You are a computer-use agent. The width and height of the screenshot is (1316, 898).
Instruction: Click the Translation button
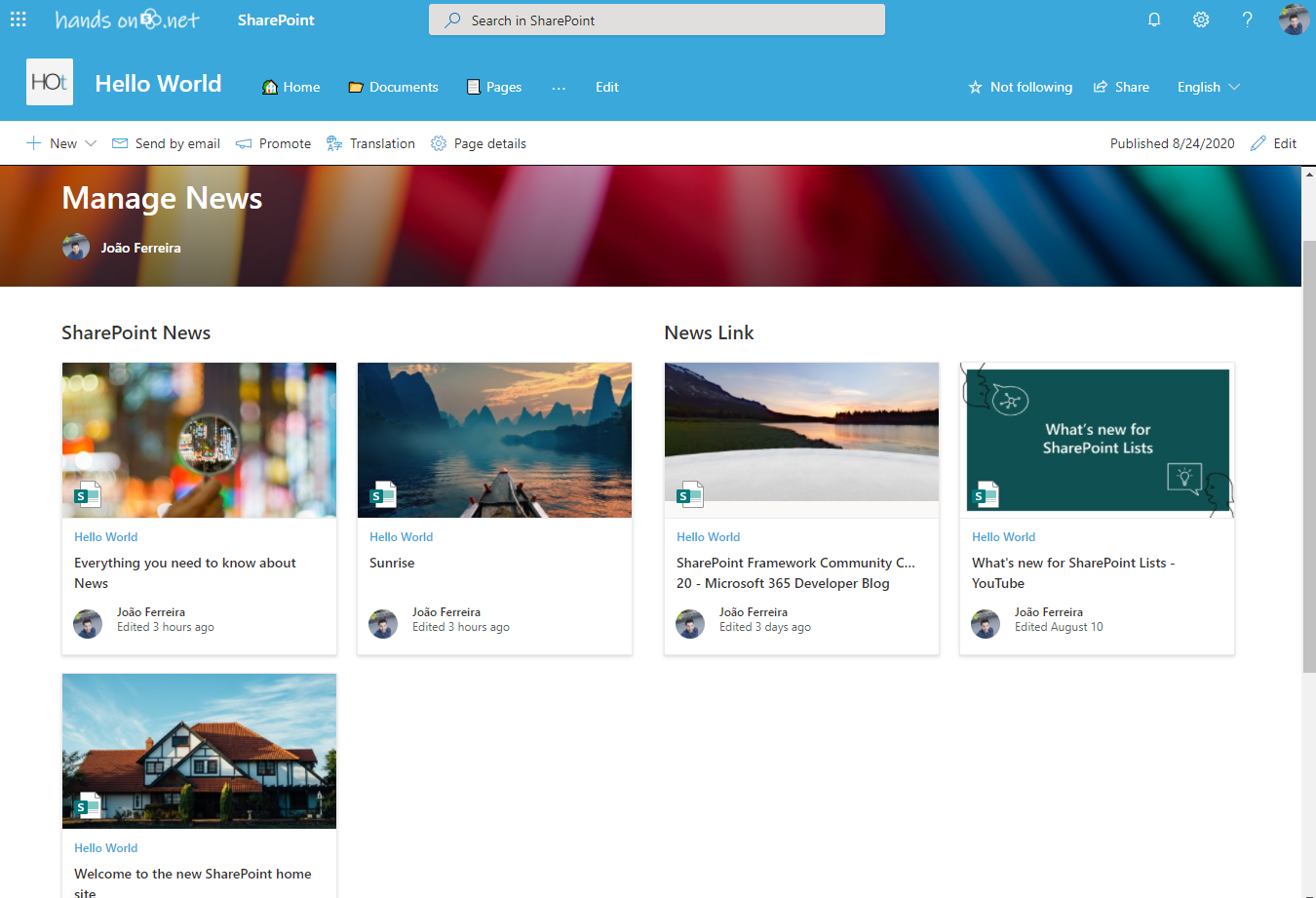(x=370, y=143)
